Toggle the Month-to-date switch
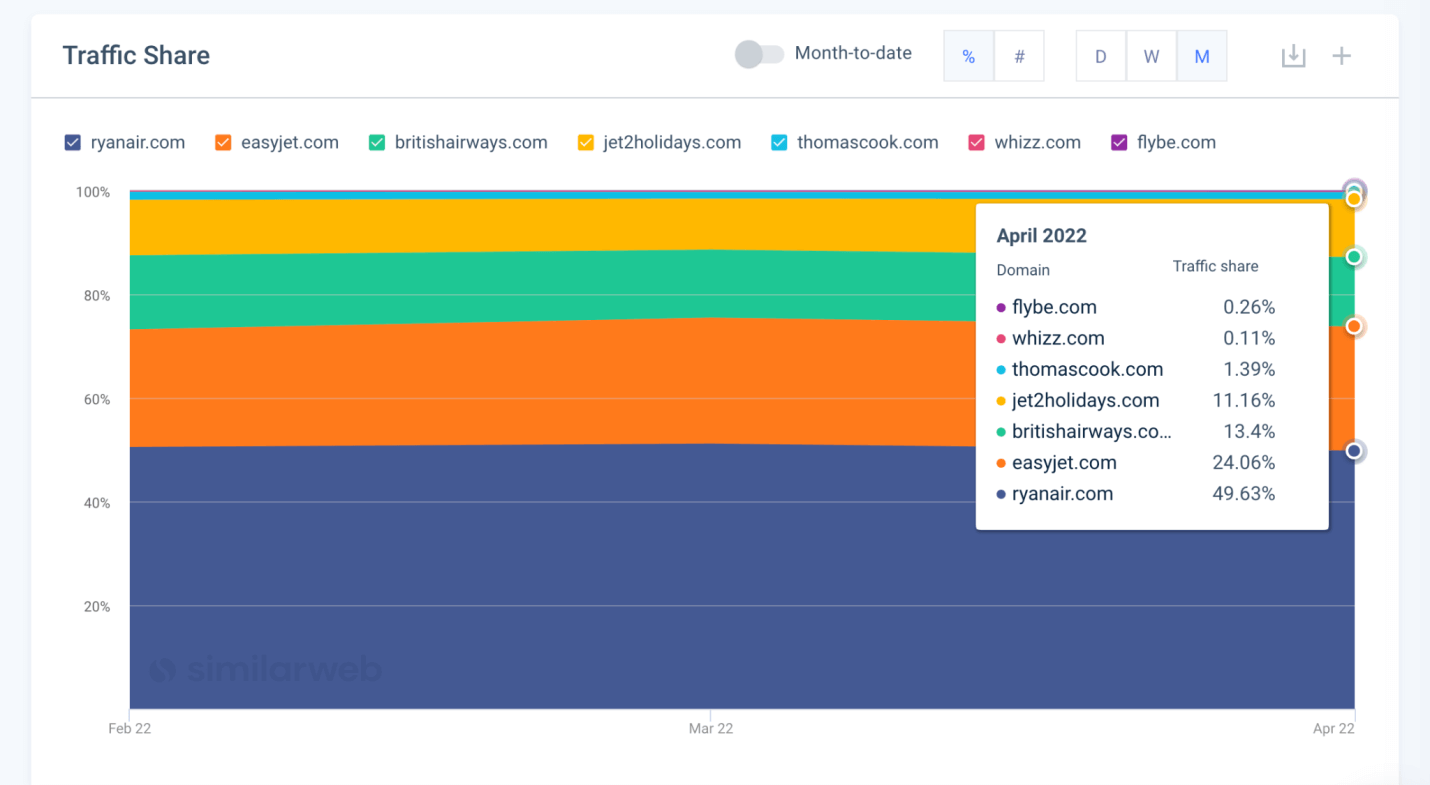1430x785 pixels. [x=759, y=54]
